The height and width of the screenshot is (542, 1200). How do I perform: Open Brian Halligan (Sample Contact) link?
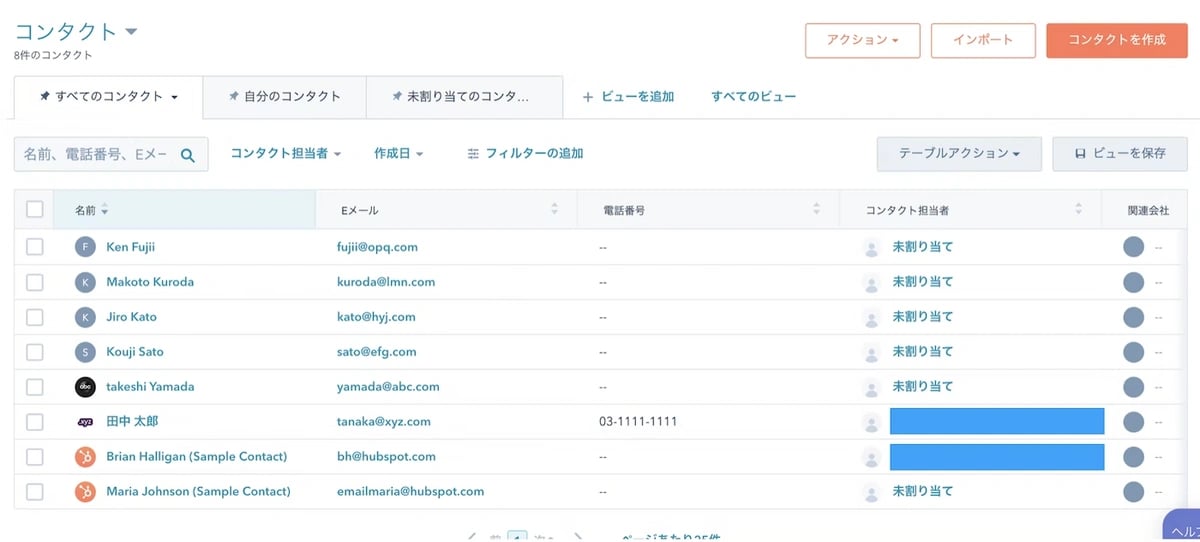[197, 457]
